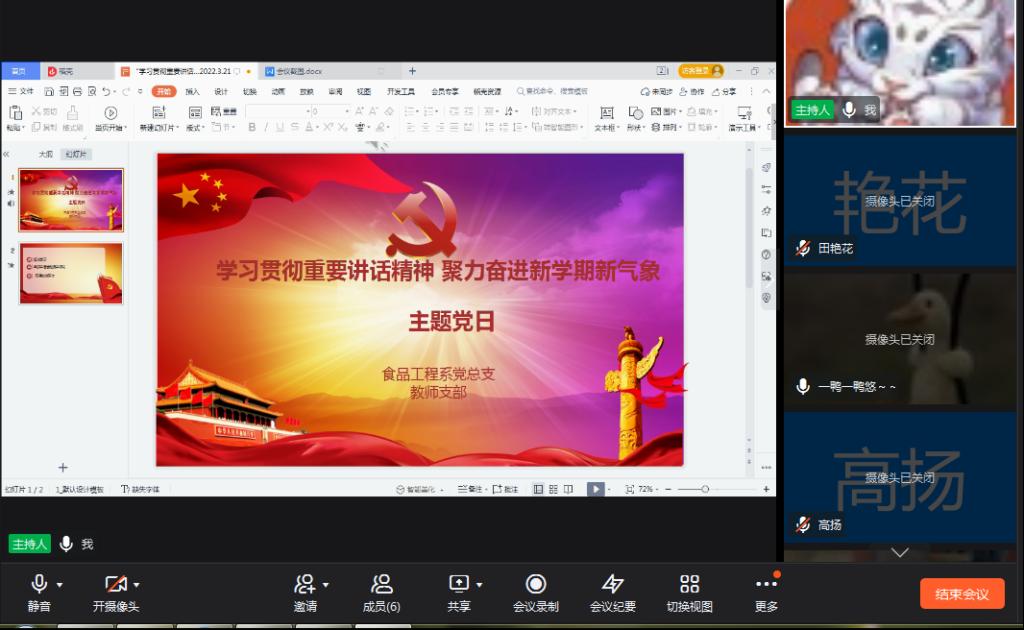This screenshot has width=1024, height=630.
Task: Expand invite options arrow next to 邀请
Action: (325, 584)
